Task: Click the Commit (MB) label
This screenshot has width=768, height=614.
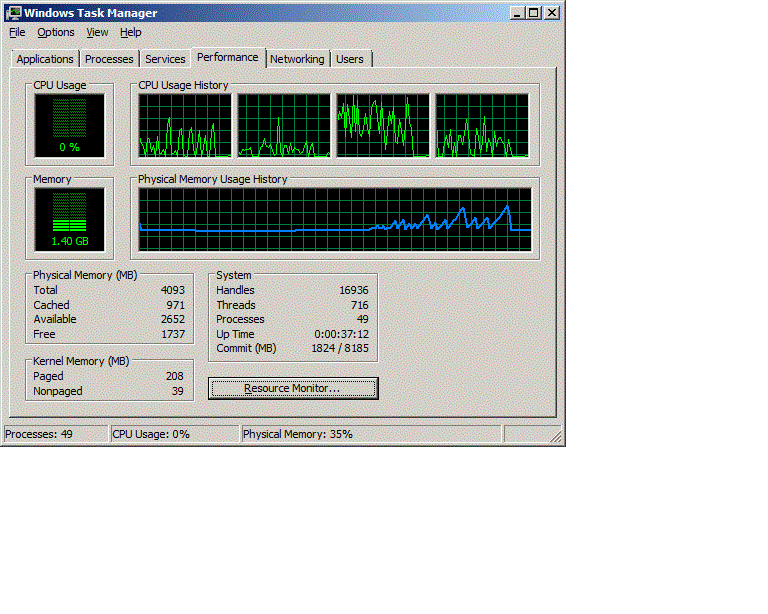Action: coord(246,348)
